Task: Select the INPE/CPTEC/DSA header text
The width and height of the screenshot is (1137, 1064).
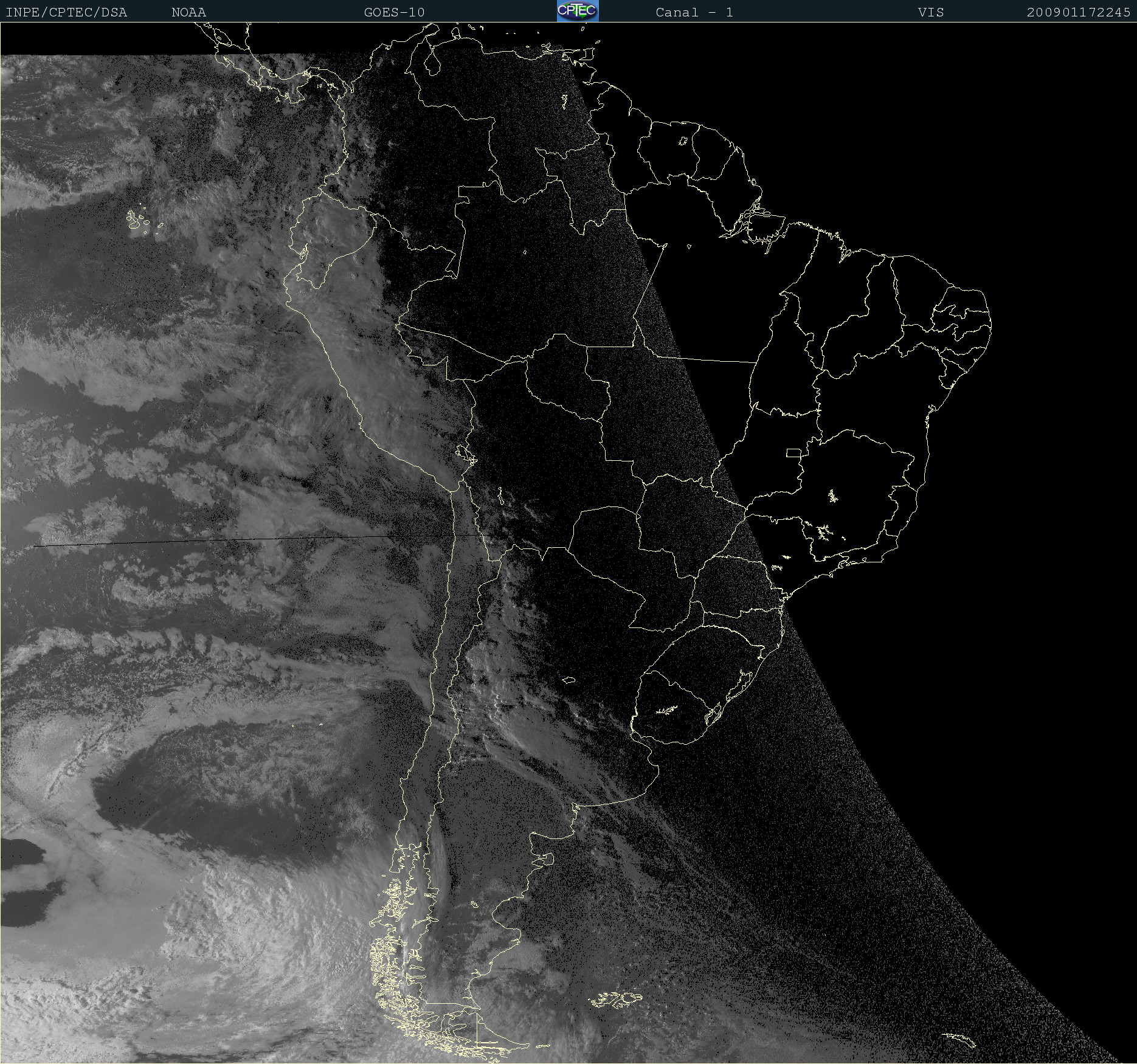Action: pyautogui.click(x=66, y=12)
